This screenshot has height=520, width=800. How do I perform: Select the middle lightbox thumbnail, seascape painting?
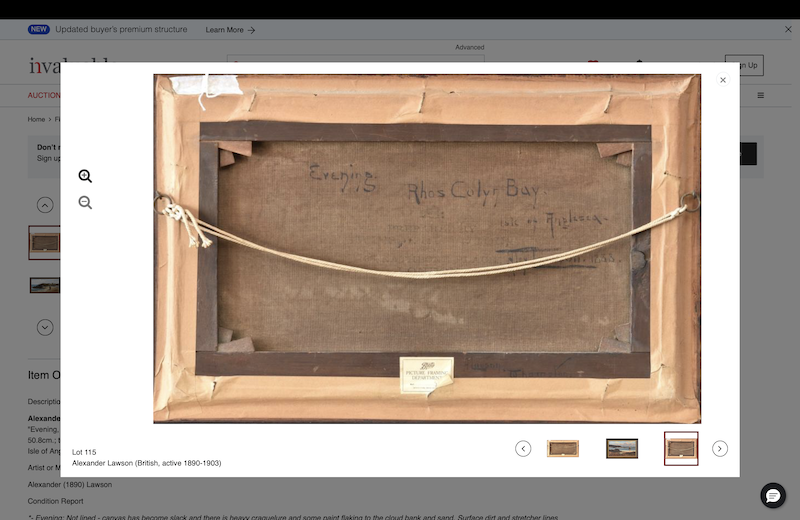(x=622, y=449)
